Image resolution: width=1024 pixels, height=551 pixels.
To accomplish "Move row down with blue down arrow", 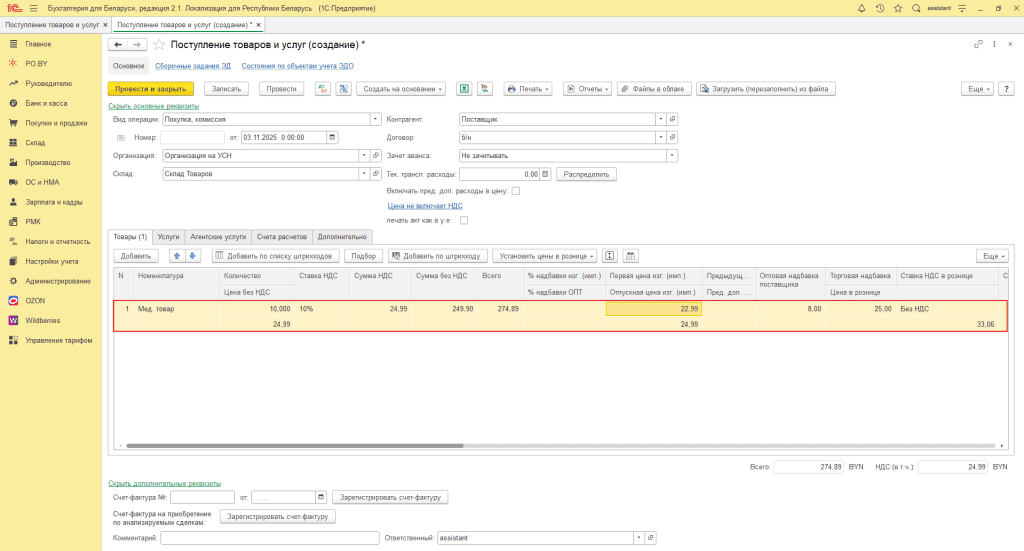I will coord(193,256).
